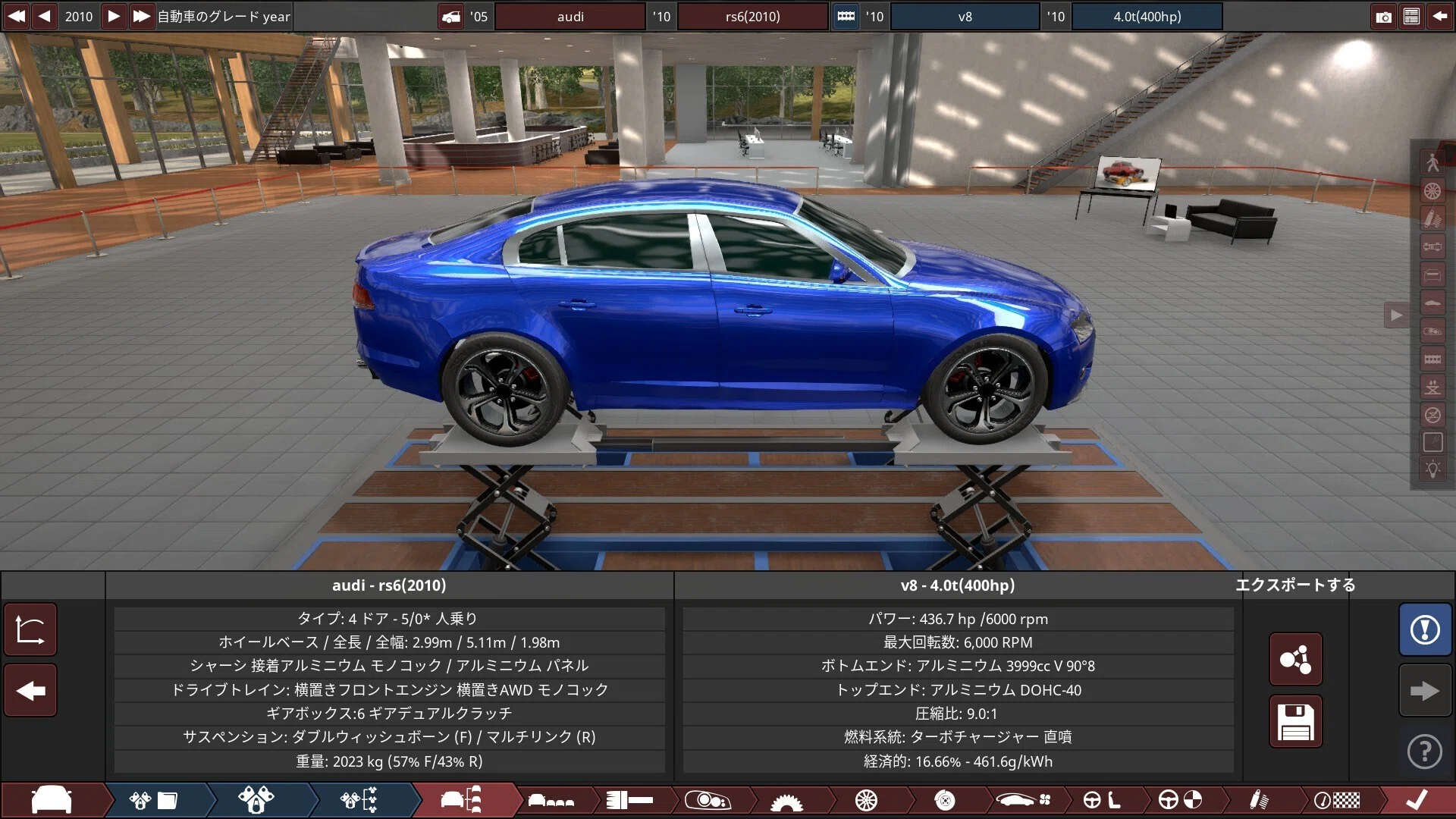Open the suspension spring tab

pos(1259,800)
